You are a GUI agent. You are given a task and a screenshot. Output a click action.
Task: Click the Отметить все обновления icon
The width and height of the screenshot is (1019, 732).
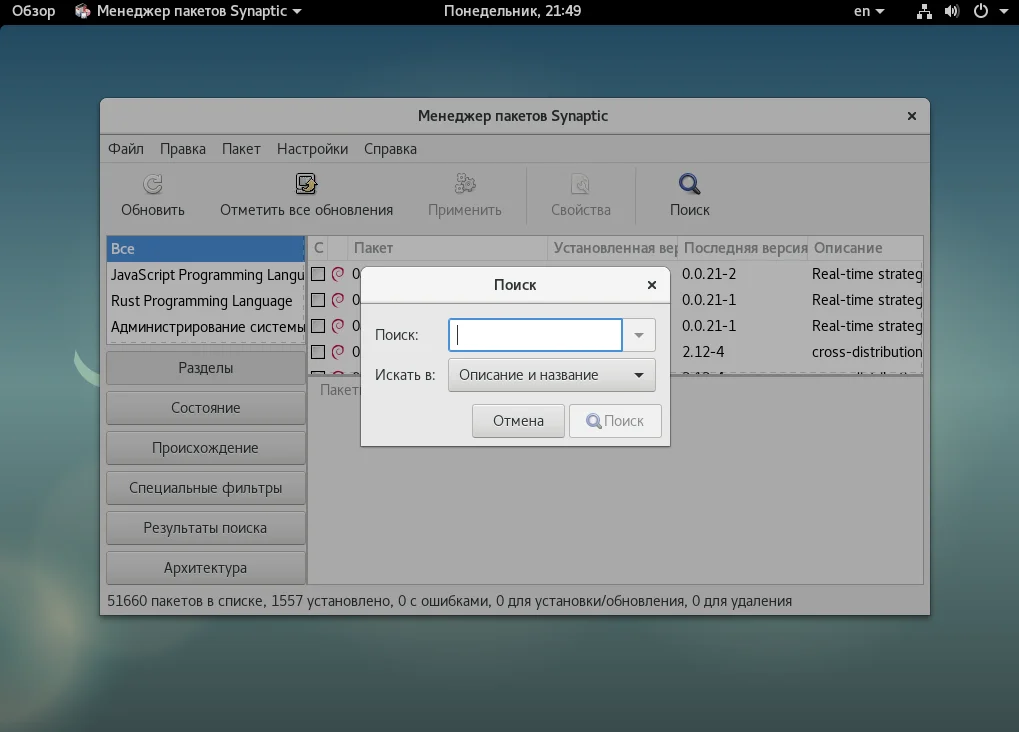click(x=306, y=184)
